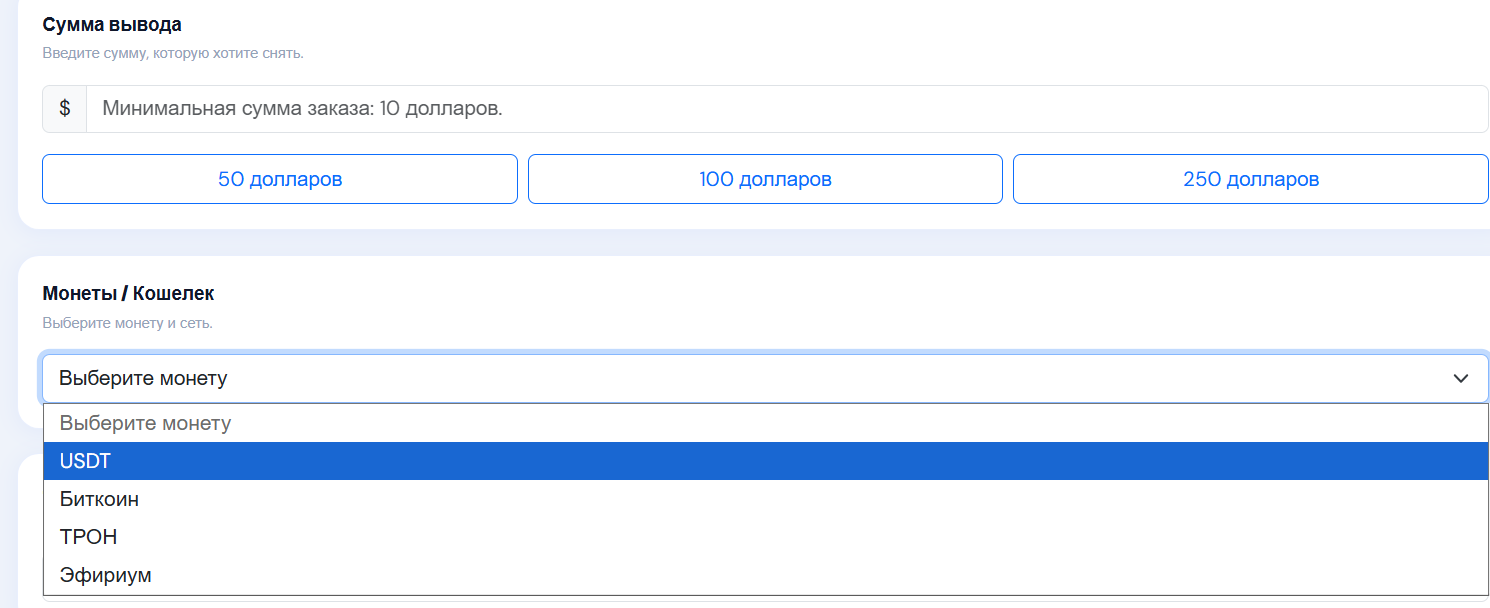Choose the 50 долларов preset amount

(x=280, y=179)
